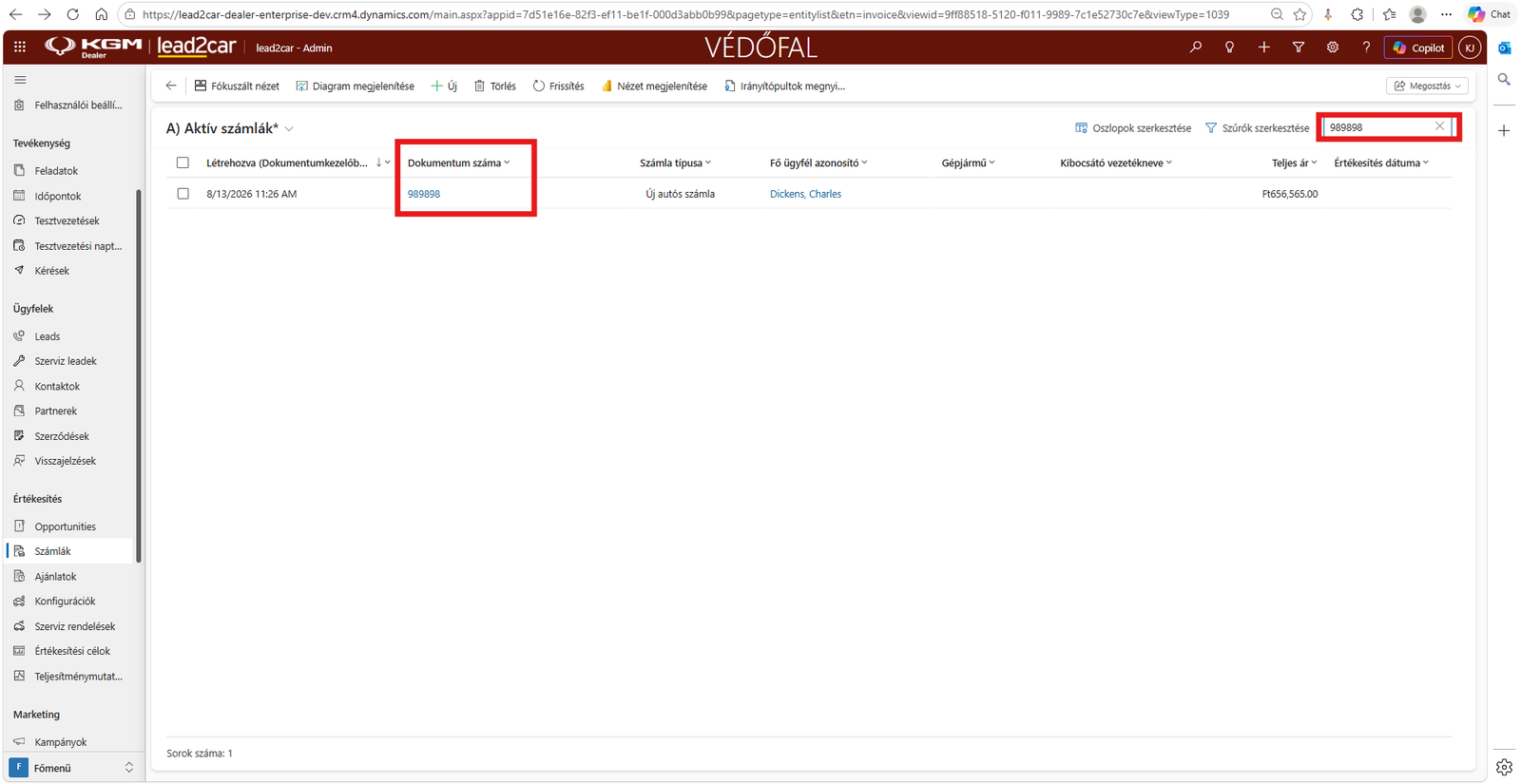Open Főmenü area switcher

click(71, 768)
